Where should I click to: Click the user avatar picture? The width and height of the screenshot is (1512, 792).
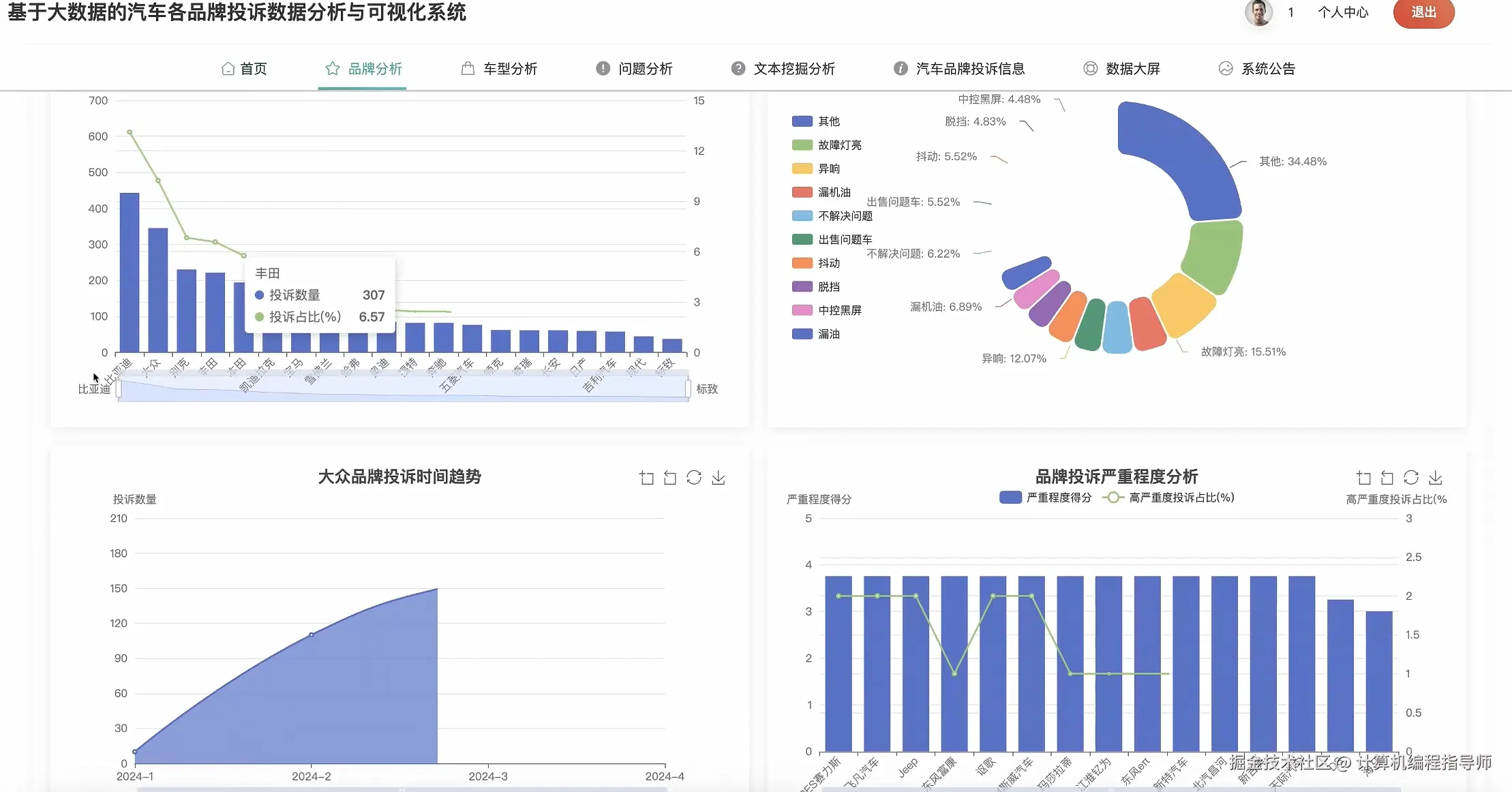(1258, 12)
